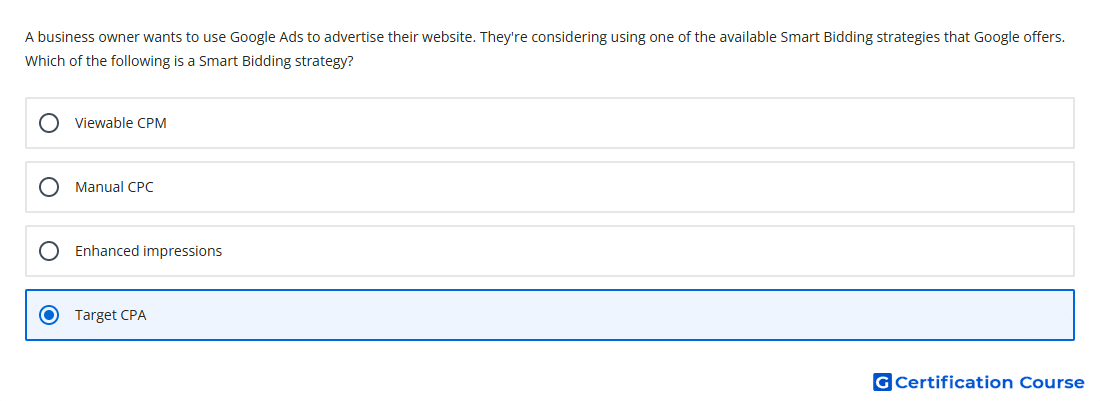Click the Viewable CPM answer label
Viewport: 1100px width, 401px height.
coord(121,123)
